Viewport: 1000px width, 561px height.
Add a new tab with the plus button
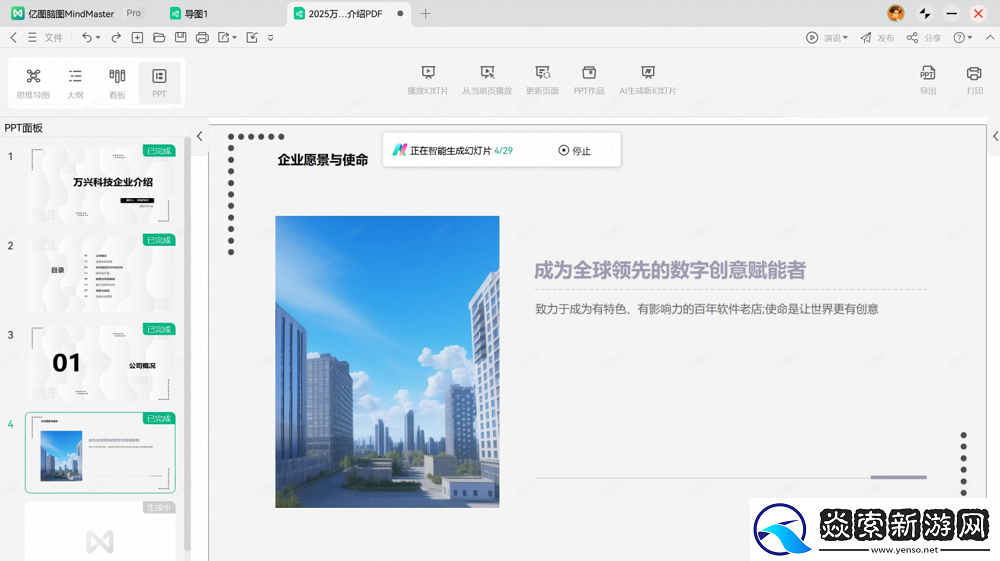(x=425, y=13)
